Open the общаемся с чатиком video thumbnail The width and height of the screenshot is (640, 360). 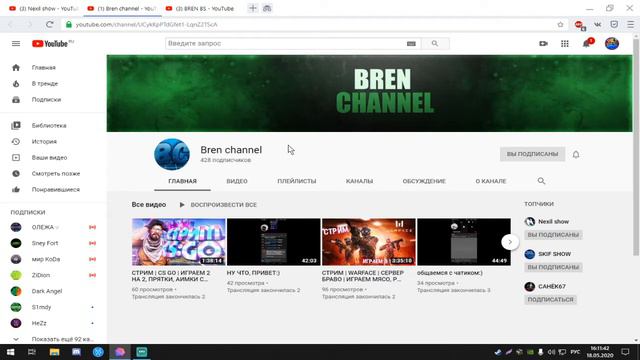[x=464, y=242]
